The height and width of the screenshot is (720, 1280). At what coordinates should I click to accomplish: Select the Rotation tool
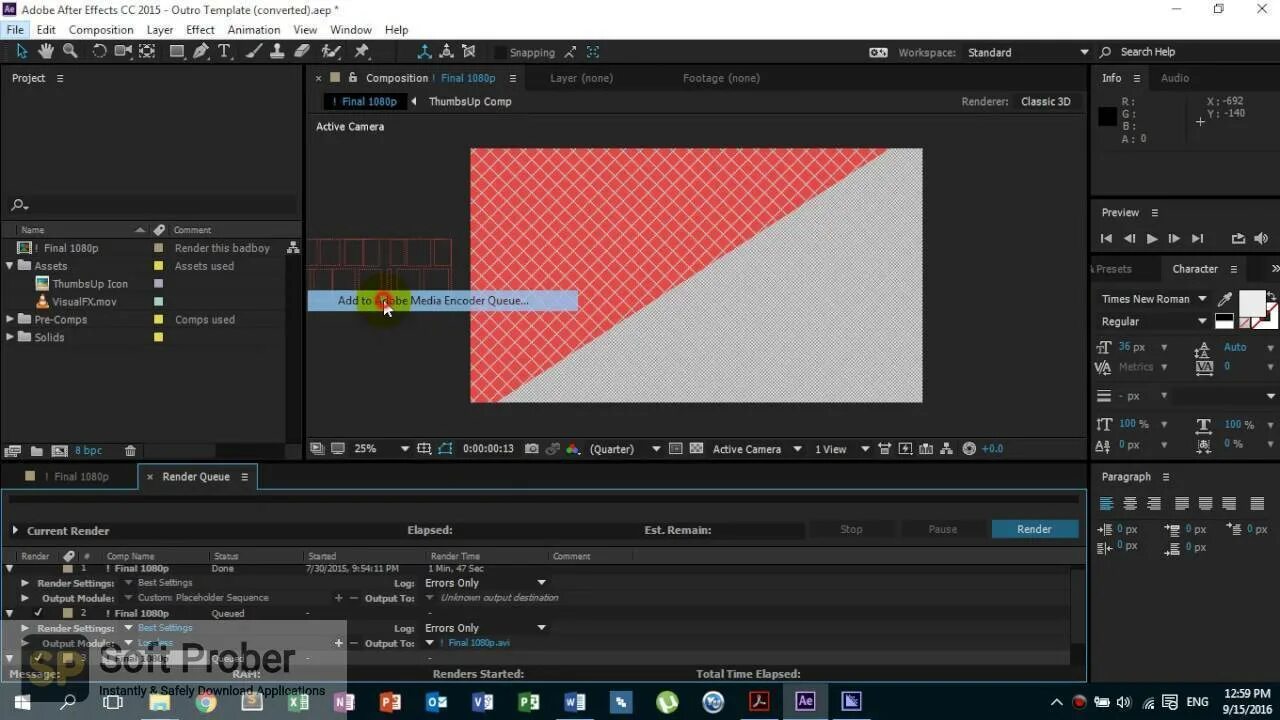click(99, 51)
